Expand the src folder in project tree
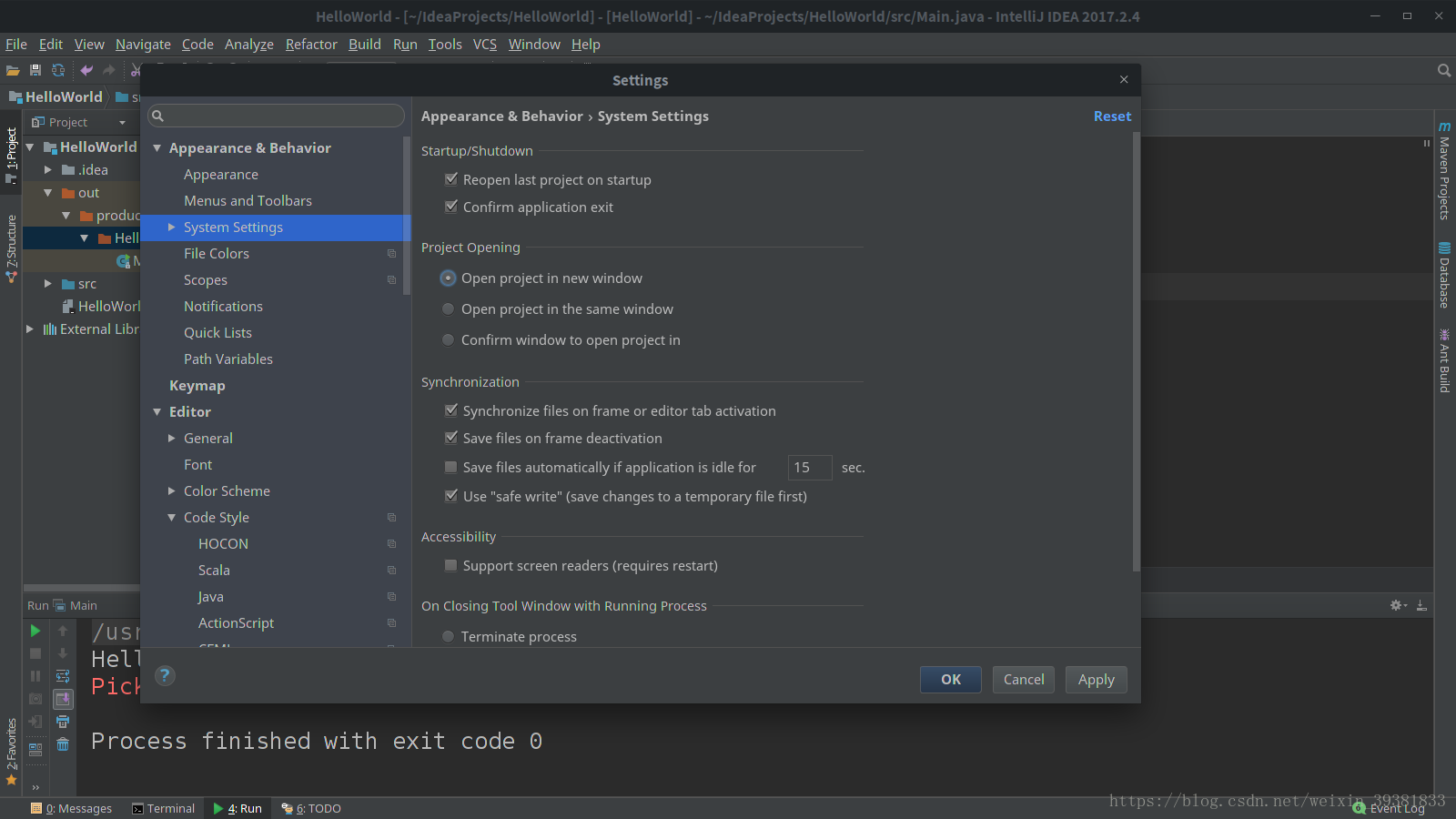 [x=48, y=284]
